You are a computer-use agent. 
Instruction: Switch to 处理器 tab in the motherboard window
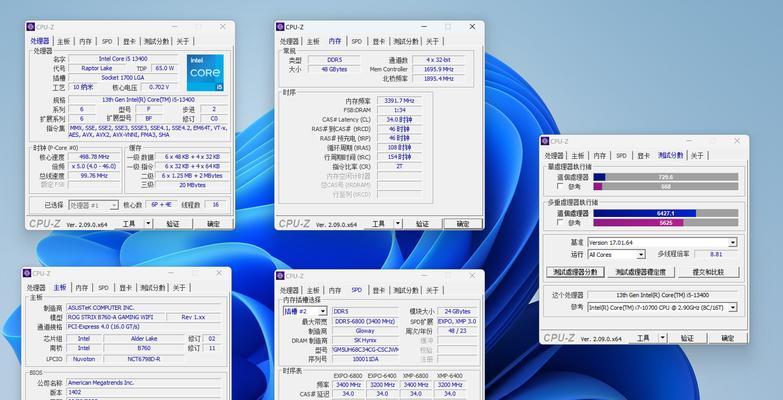36,288
